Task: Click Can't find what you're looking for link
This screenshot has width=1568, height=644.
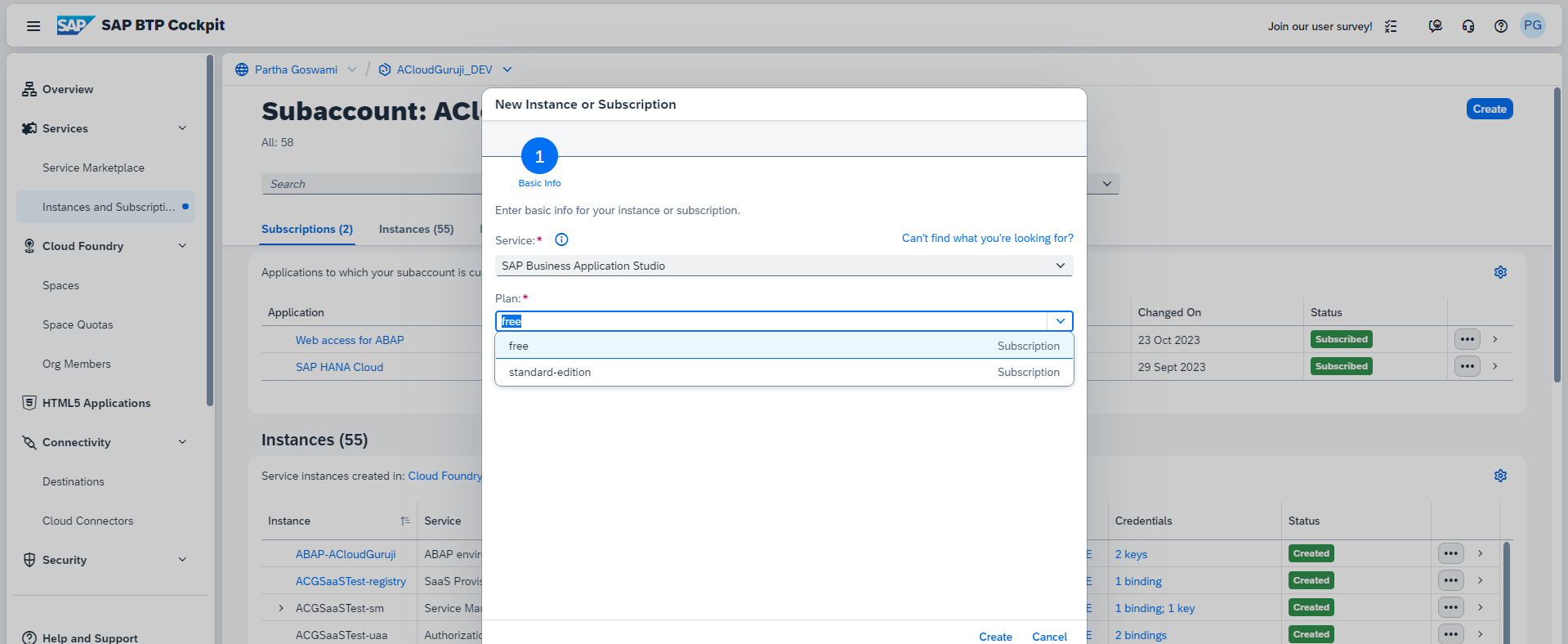Action: (x=987, y=238)
